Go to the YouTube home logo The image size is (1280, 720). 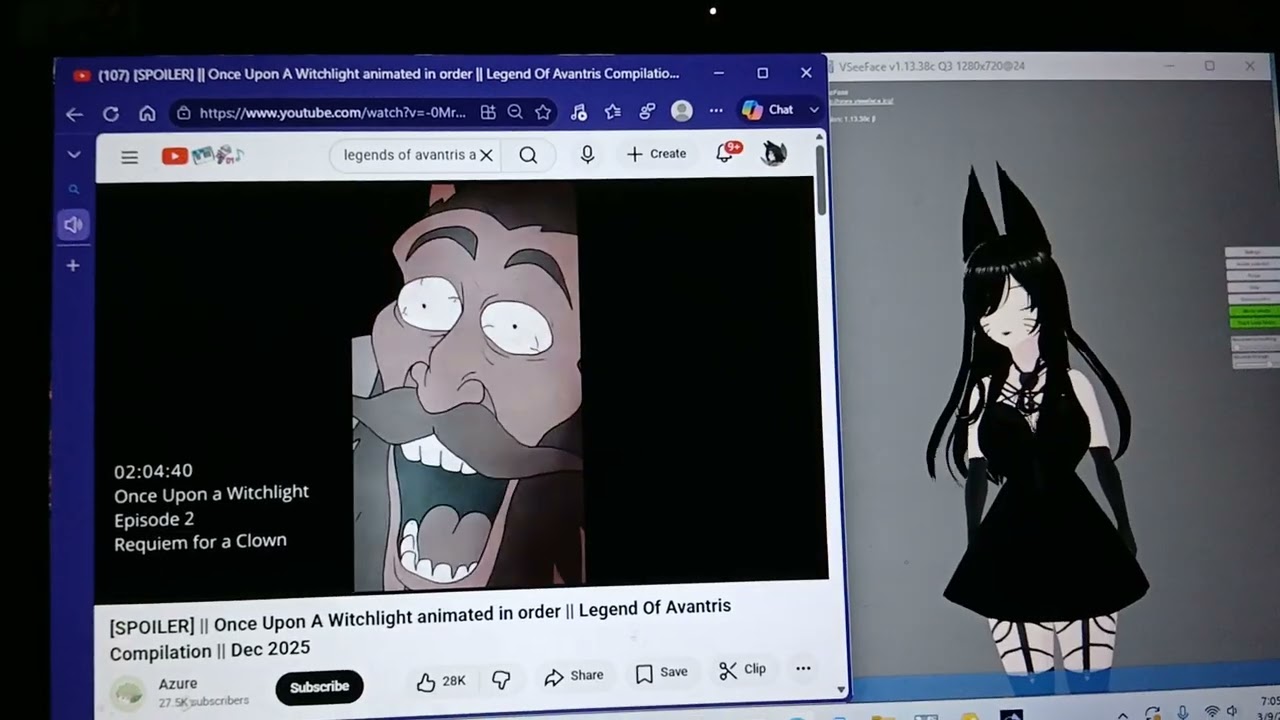pyautogui.click(x=203, y=155)
